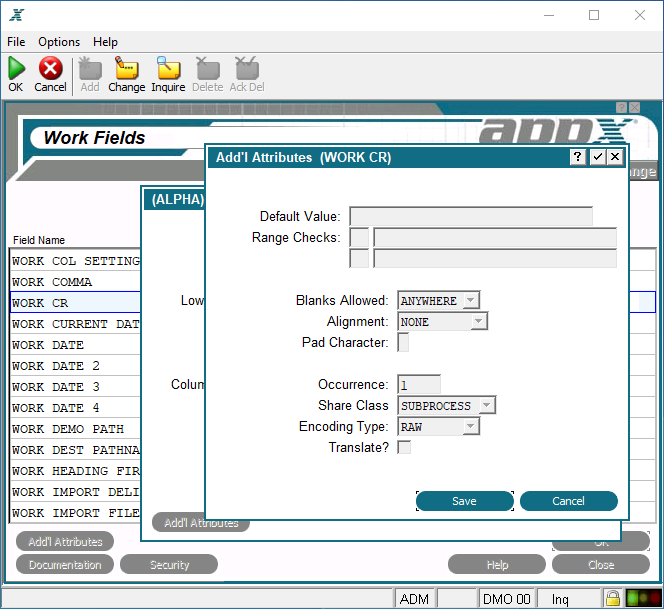The width and height of the screenshot is (664, 609).
Task: Open the File menu
Action: [x=16, y=42]
